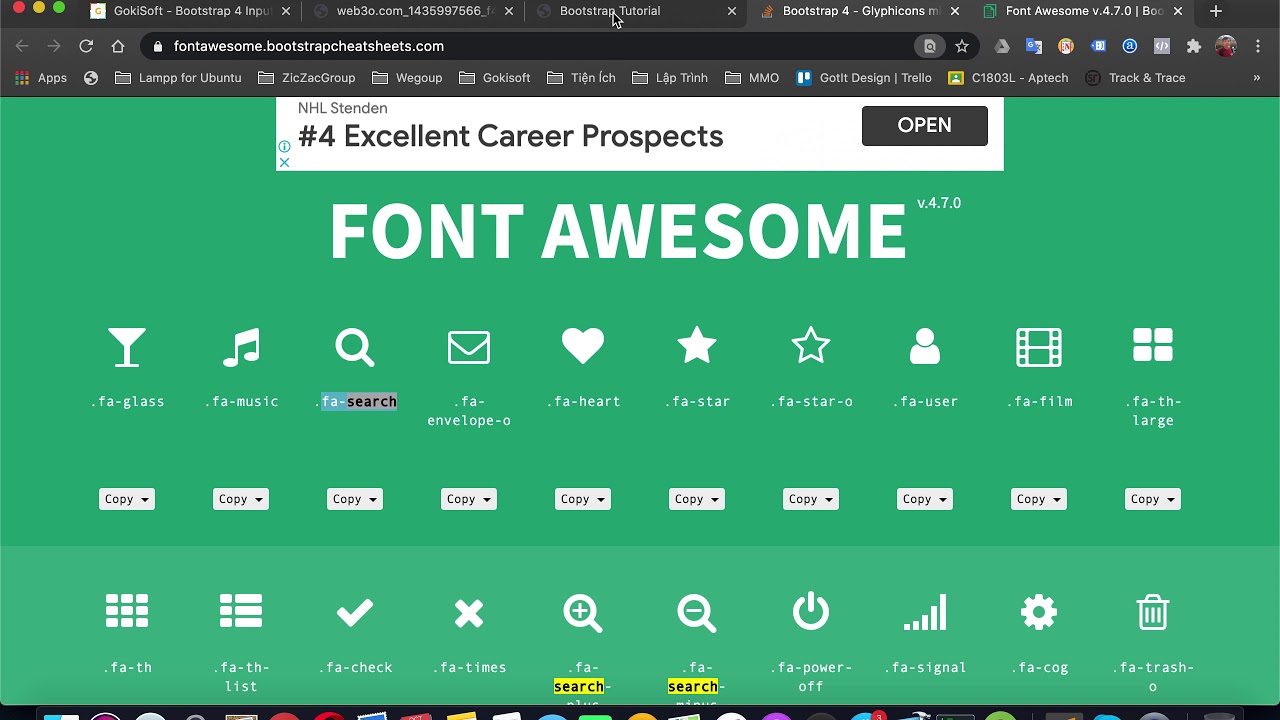The height and width of the screenshot is (720, 1280).
Task: Open Copy dropdown under fa-user
Action: pyautogui.click(x=925, y=499)
